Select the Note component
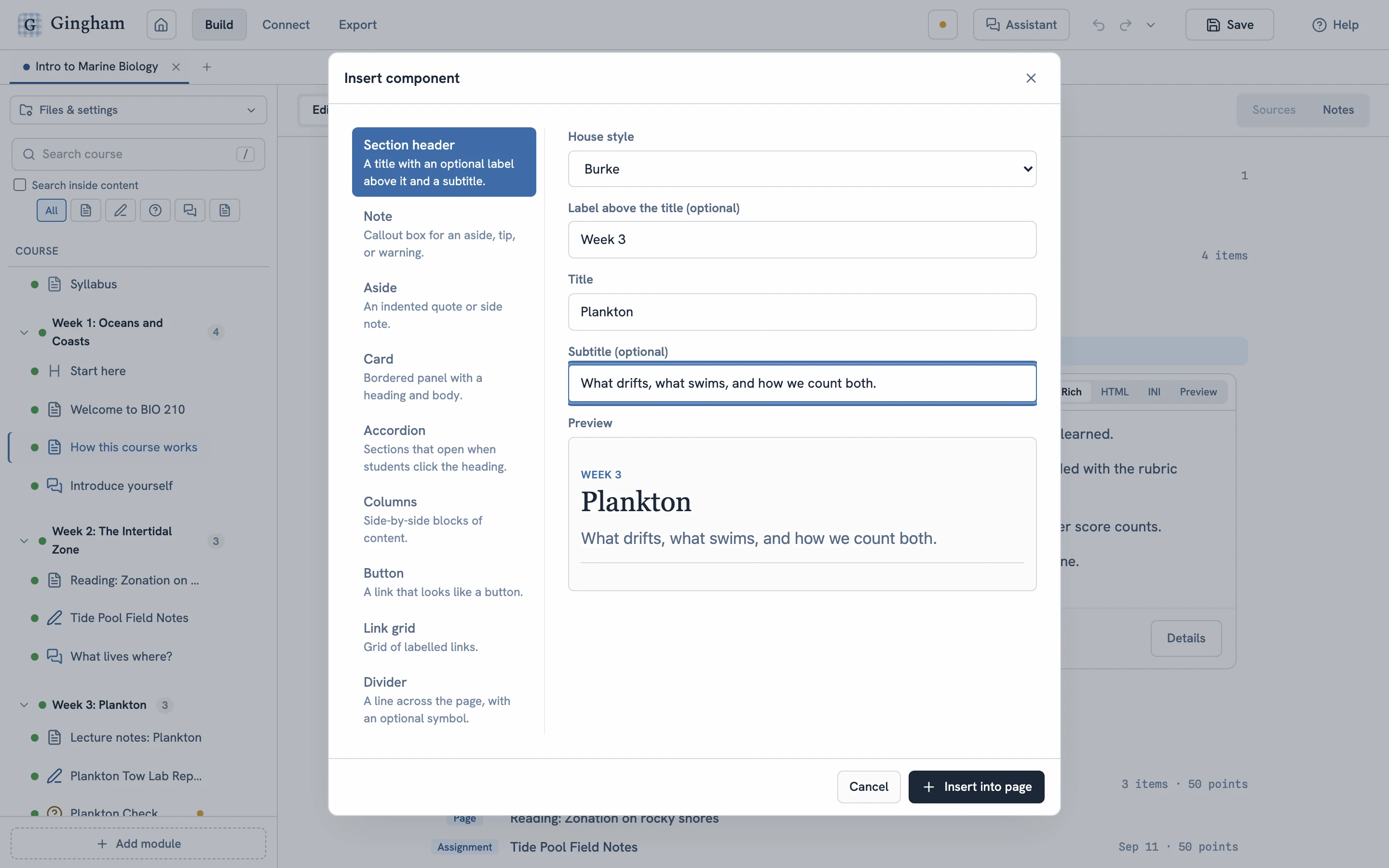Image resolution: width=1389 pixels, height=868 pixels. point(444,234)
